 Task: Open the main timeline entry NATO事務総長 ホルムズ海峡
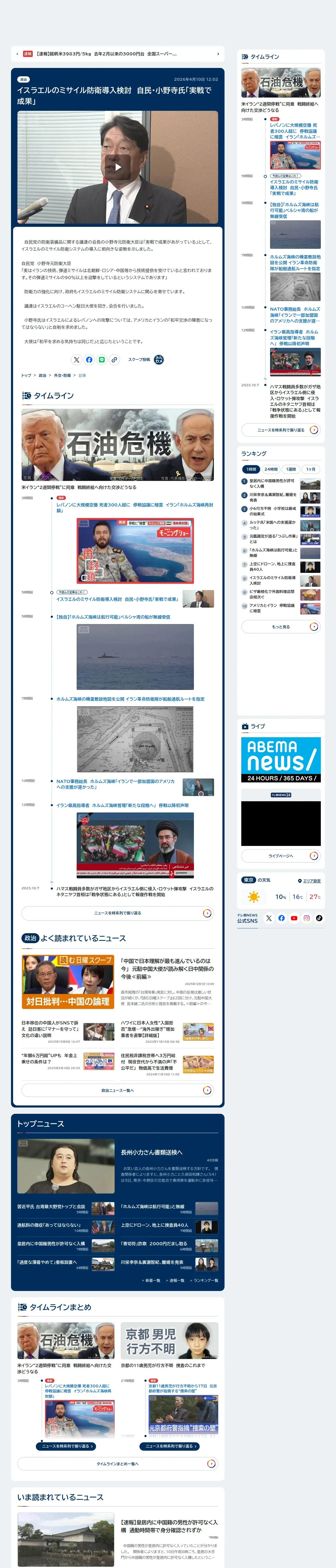click(116, 784)
